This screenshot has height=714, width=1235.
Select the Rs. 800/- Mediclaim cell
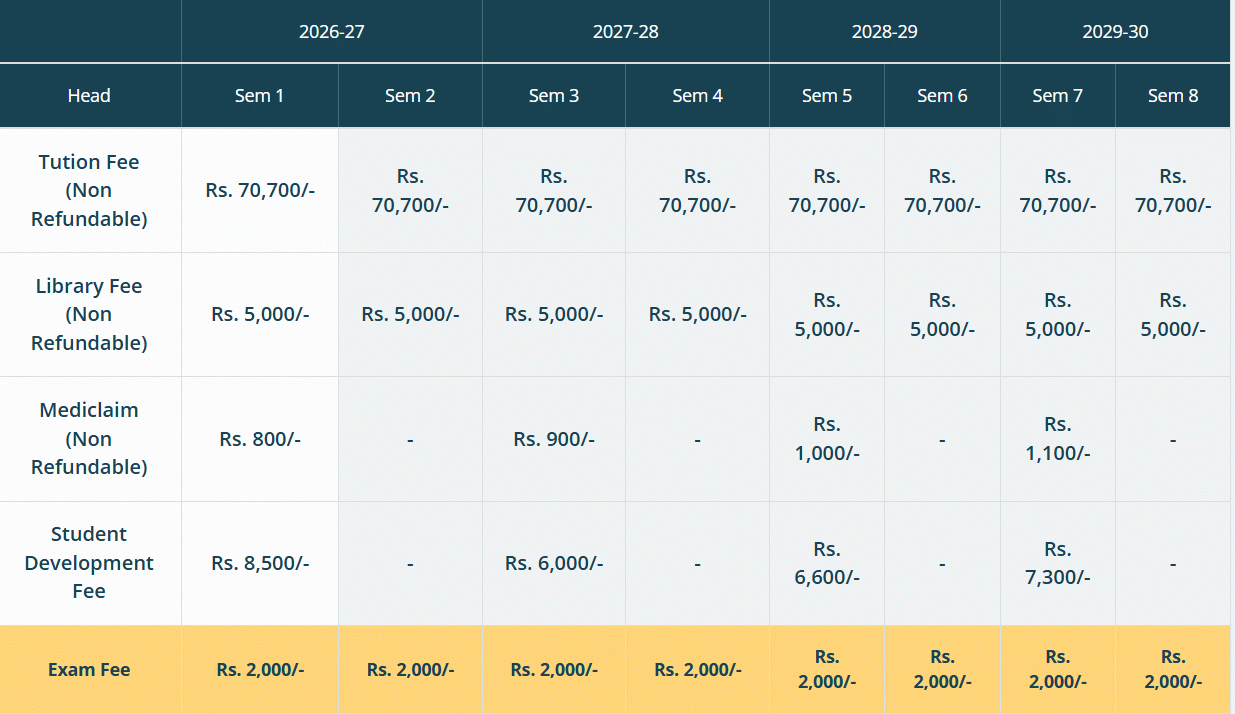pyautogui.click(x=260, y=438)
